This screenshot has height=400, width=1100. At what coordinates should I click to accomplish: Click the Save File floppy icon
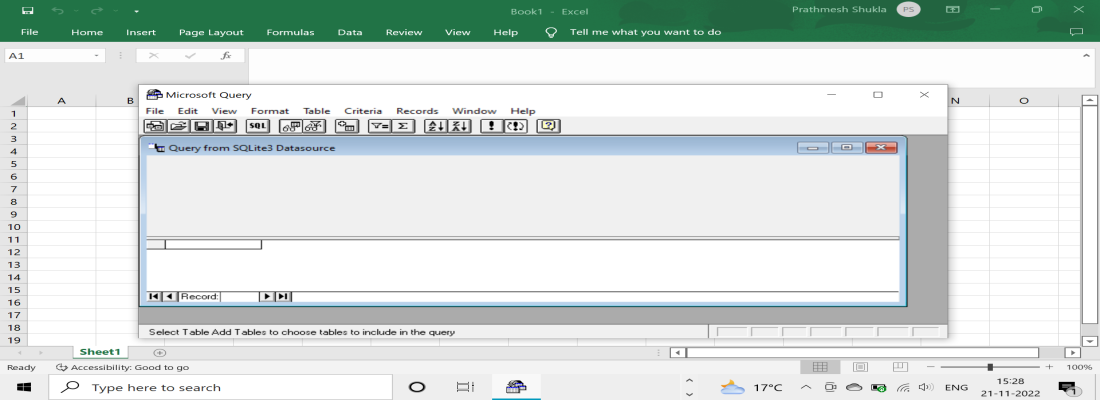[x=202, y=126]
